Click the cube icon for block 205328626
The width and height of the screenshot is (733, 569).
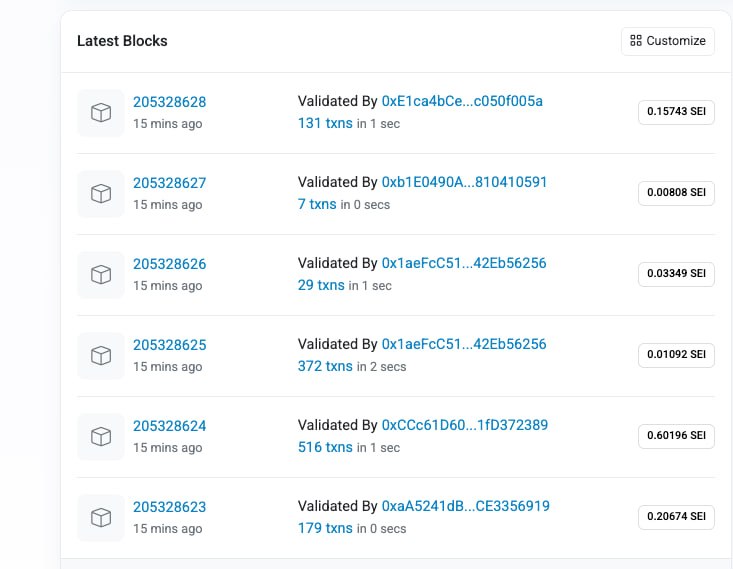click(101, 274)
